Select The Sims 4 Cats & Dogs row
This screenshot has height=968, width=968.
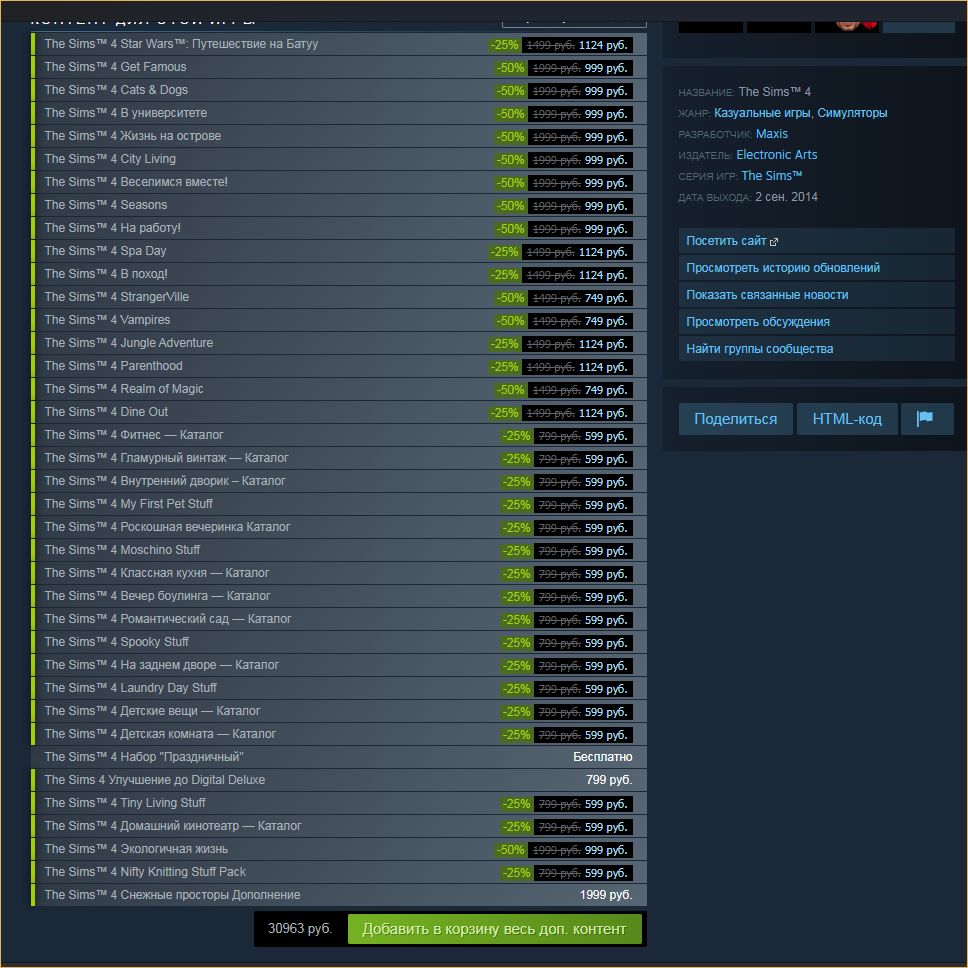pyautogui.click(x=339, y=90)
